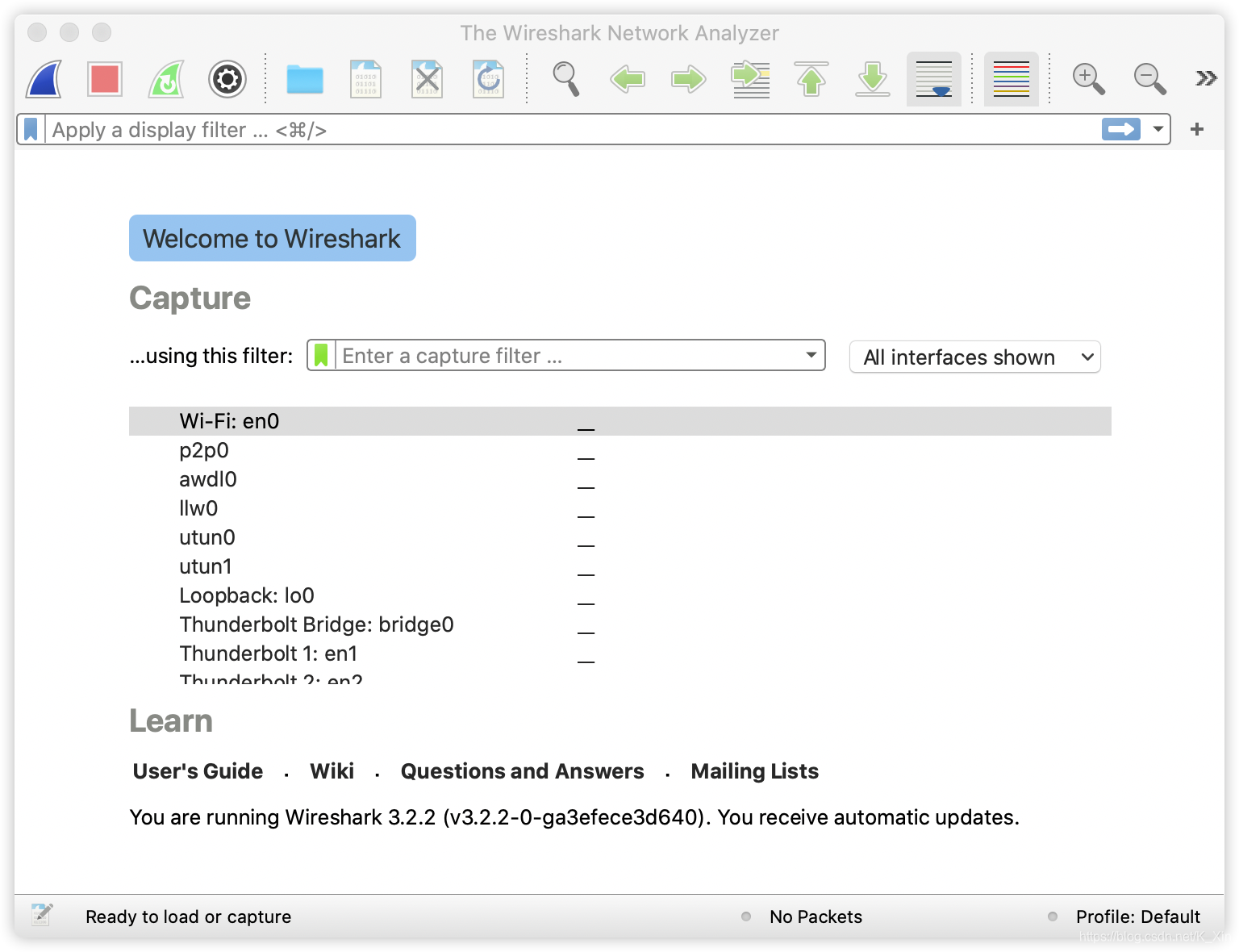Viewport: 1239px width, 952px height.
Task: Zoom in on main window text
Action: click(x=1089, y=79)
